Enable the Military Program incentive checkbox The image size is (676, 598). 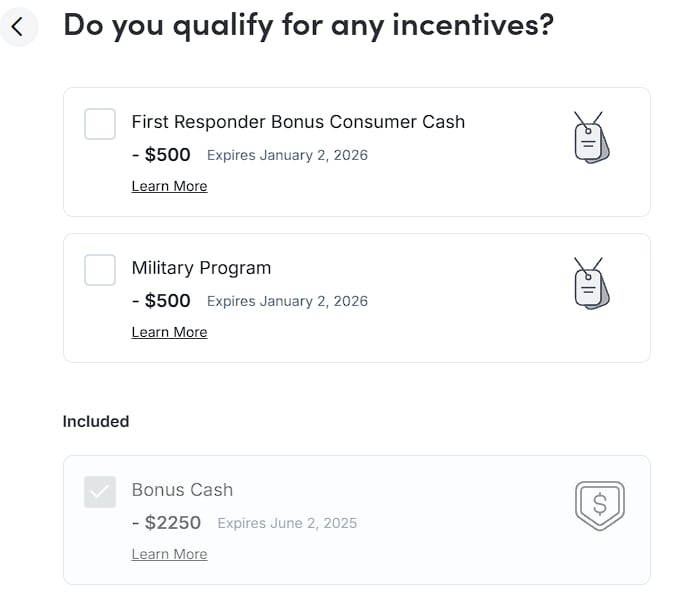pos(100,270)
